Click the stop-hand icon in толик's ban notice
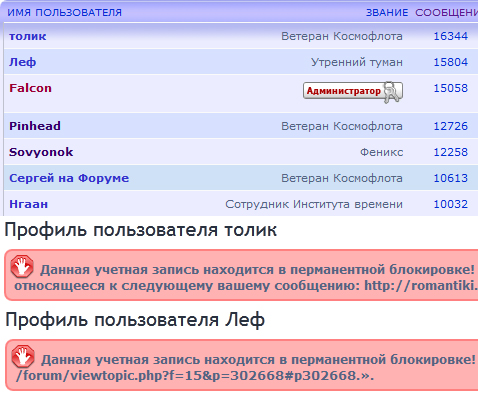 [x=22, y=267]
